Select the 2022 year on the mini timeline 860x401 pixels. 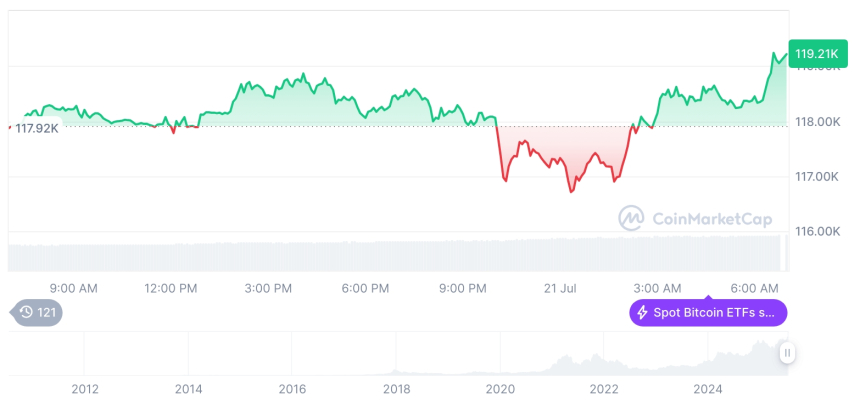603,389
